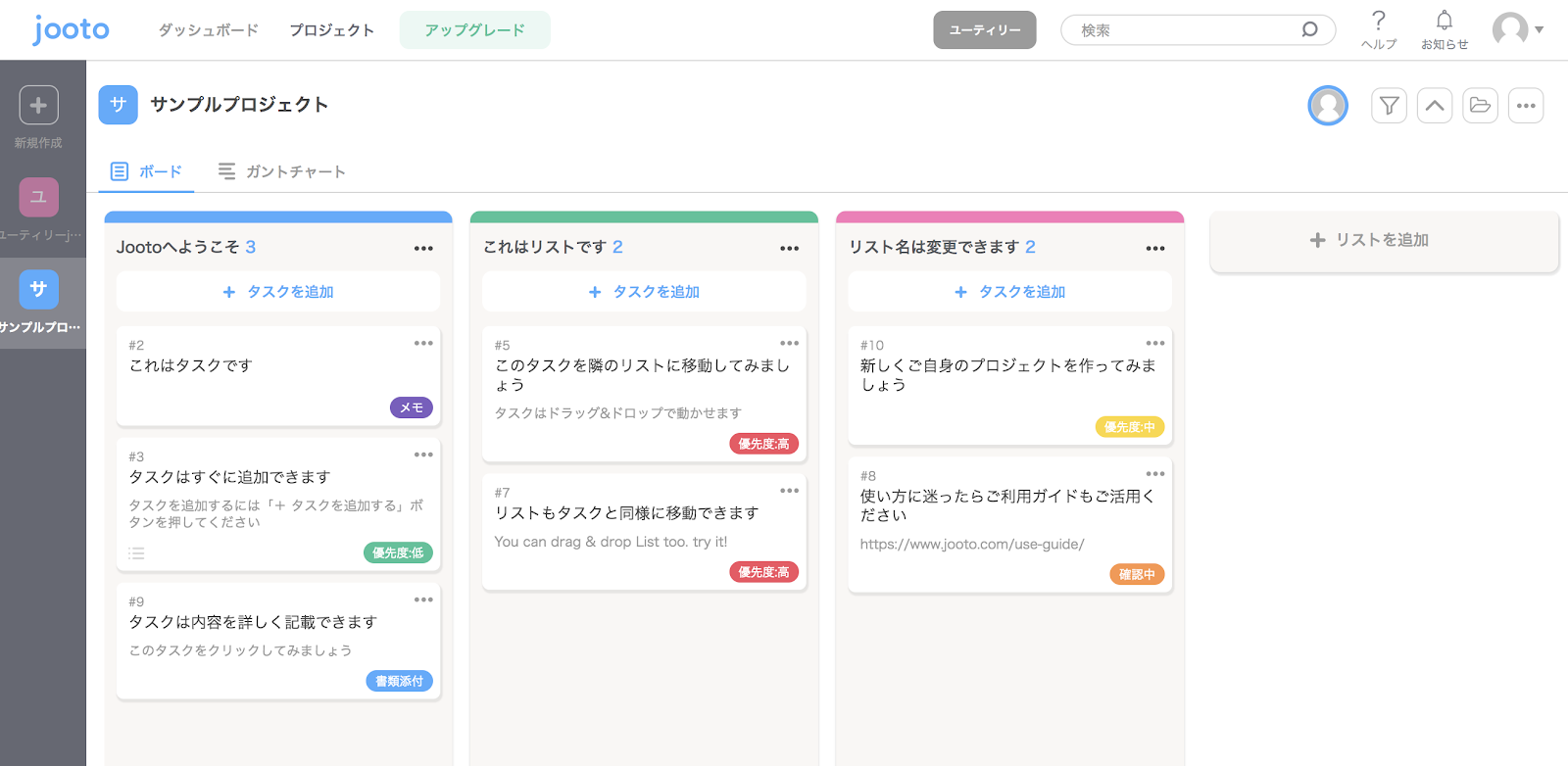Open the Help question mark icon

[x=1379, y=21]
